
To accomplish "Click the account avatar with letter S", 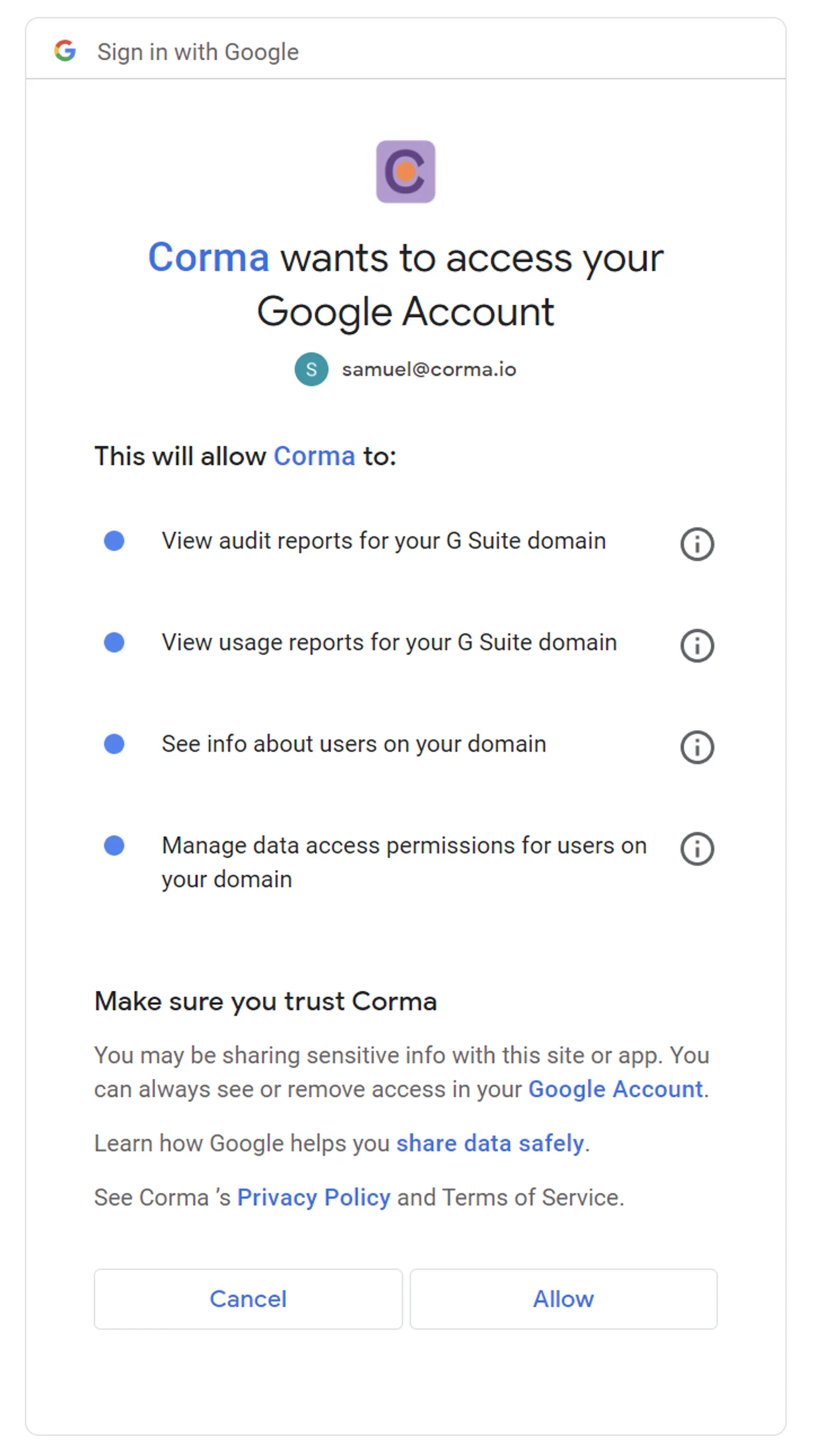I will 311,369.
